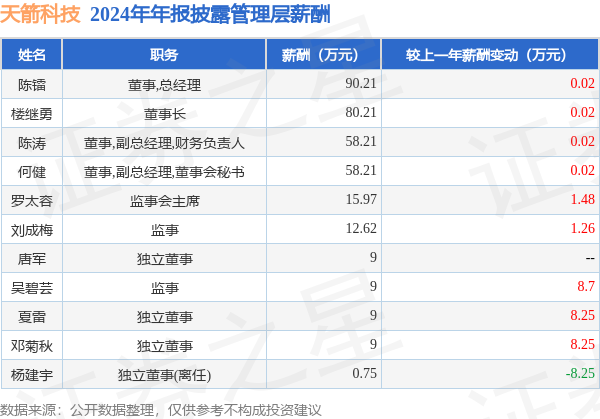600x419 pixels.
Task: Click 邓菊秋's position cell 独立董事
Action: (165, 346)
